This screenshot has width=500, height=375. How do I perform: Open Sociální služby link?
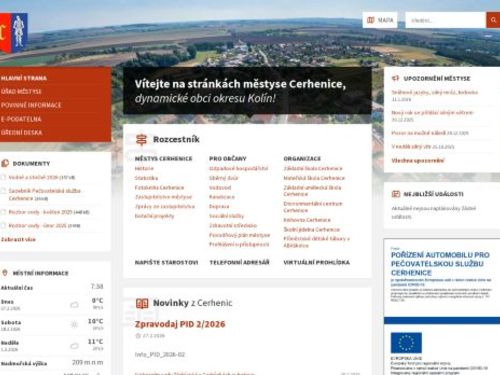point(227,216)
